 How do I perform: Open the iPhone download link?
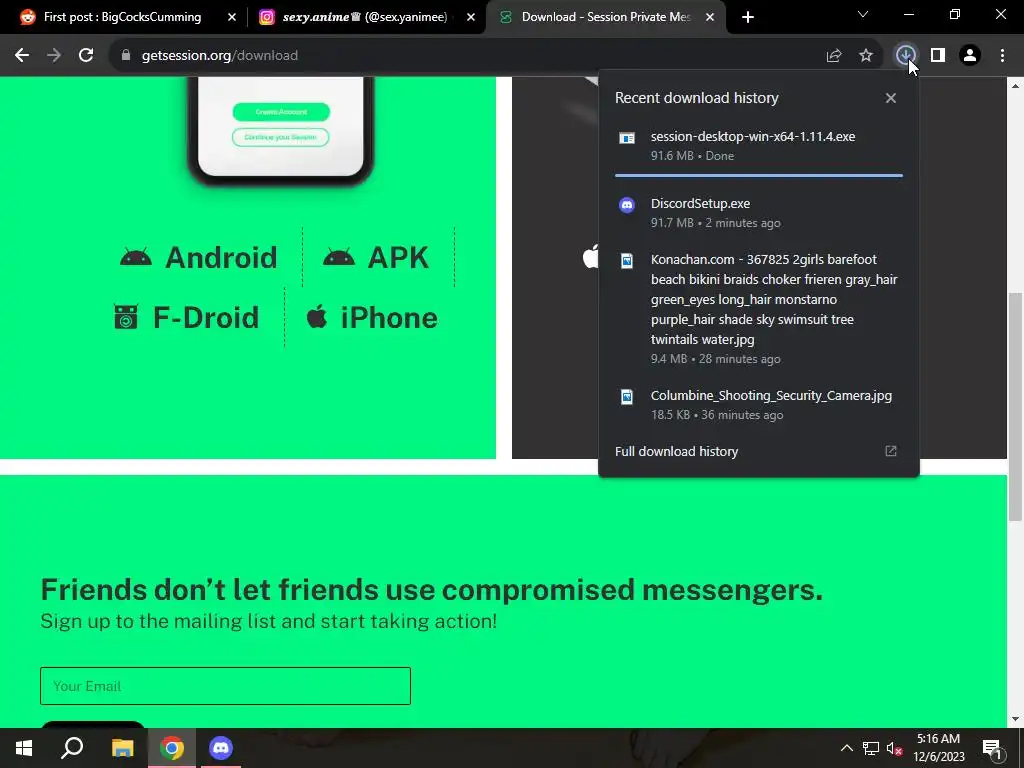click(x=372, y=317)
